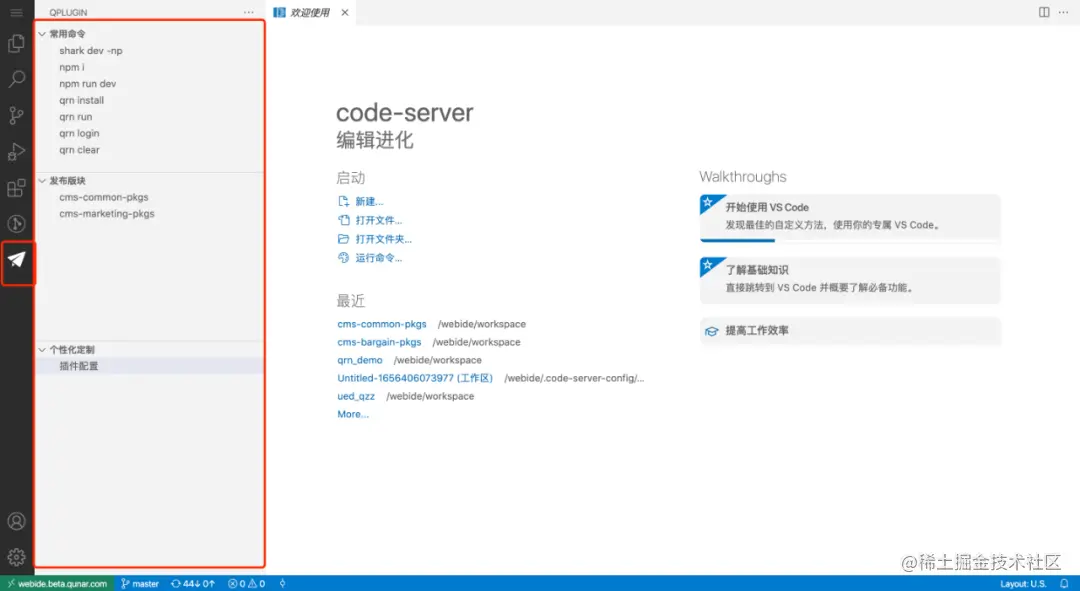Close the 欢迎使用 tab
The height and width of the screenshot is (591, 1080).
coord(345,12)
